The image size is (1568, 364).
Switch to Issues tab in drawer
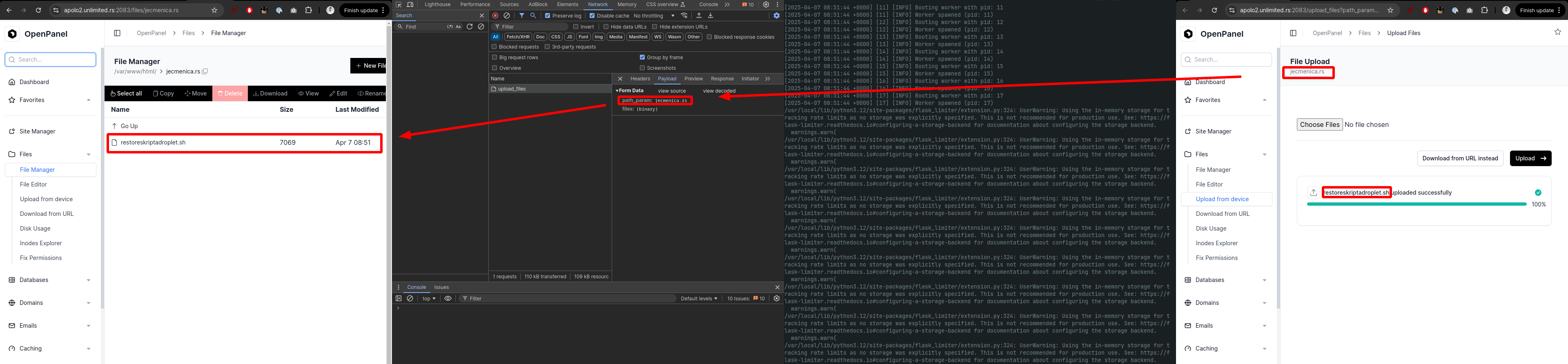[441, 287]
